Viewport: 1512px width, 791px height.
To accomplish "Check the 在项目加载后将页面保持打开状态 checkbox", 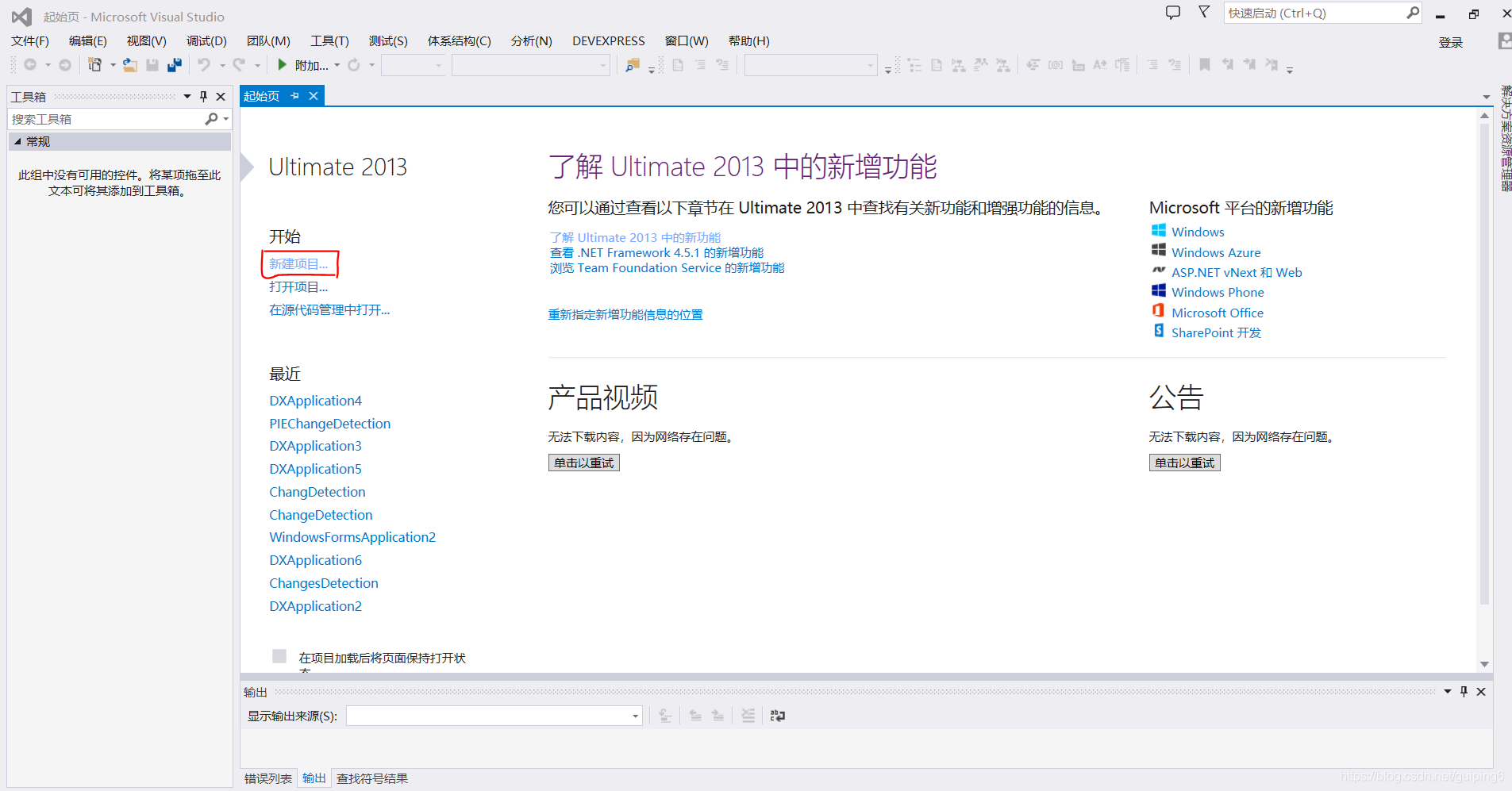I will click(x=279, y=656).
